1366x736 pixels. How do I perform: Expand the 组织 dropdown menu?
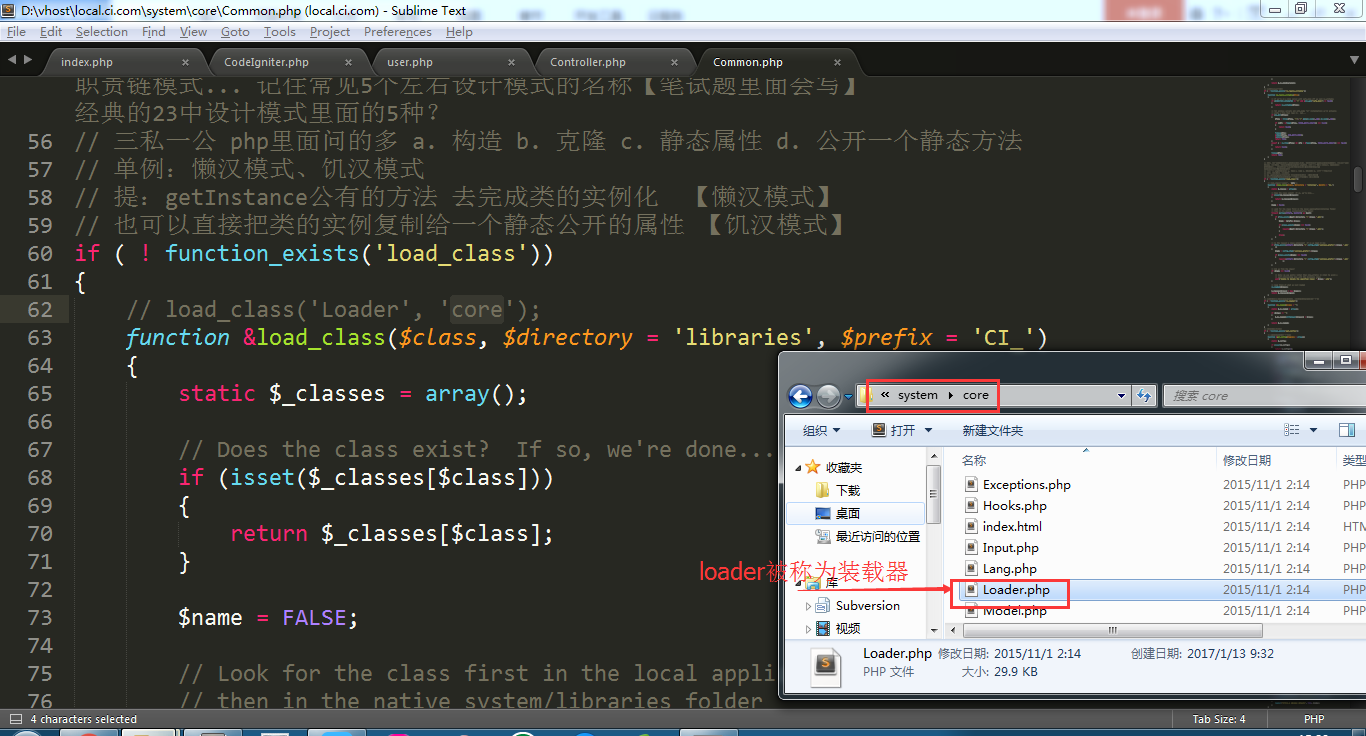(x=821, y=430)
